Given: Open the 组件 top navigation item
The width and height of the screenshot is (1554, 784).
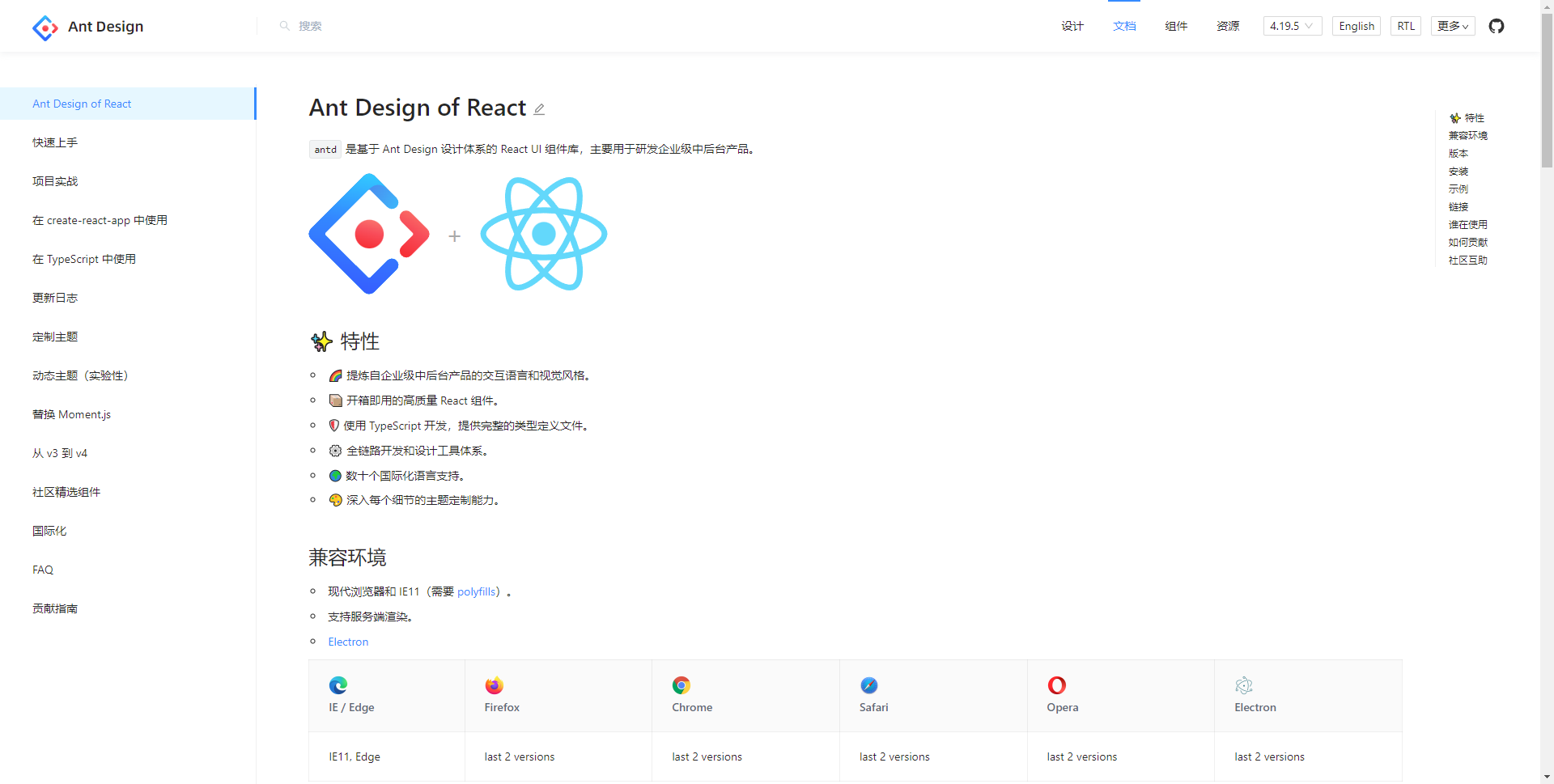Looking at the screenshot, I should [x=1176, y=26].
